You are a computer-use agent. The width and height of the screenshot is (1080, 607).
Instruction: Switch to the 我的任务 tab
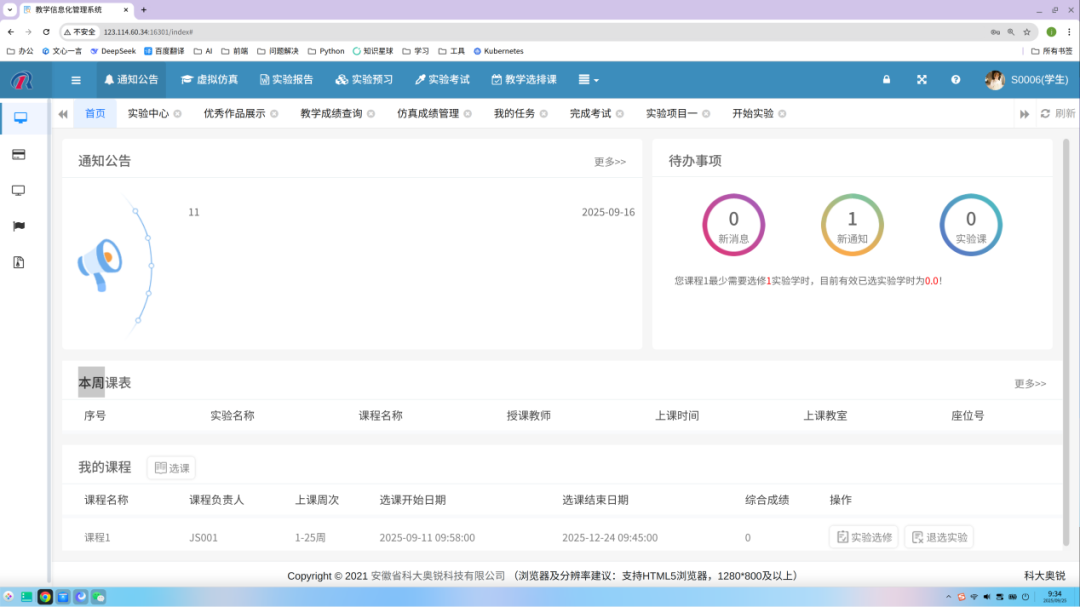coord(515,114)
